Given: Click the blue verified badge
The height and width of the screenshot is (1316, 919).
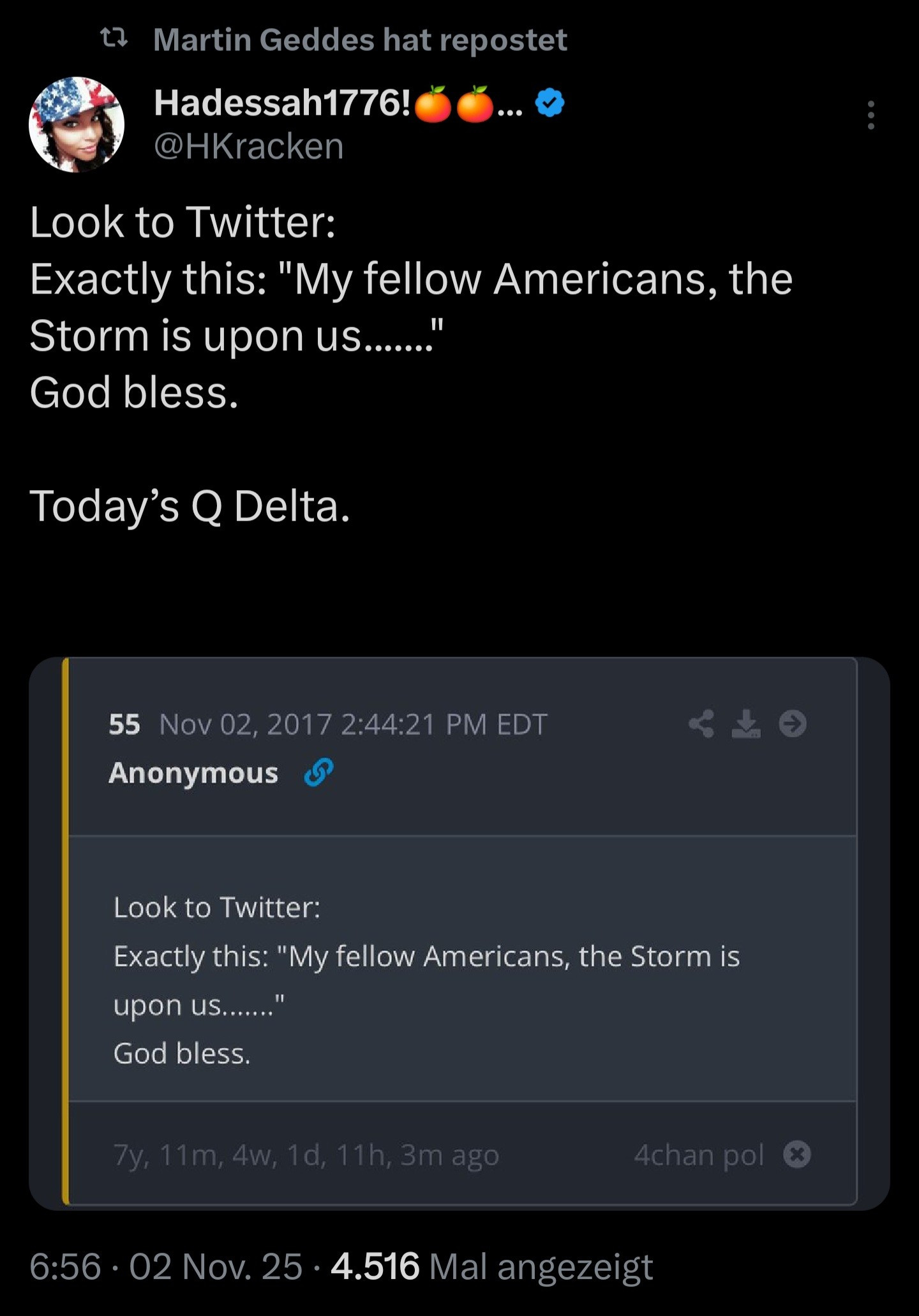Looking at the screenshot, I should point(550,103).
